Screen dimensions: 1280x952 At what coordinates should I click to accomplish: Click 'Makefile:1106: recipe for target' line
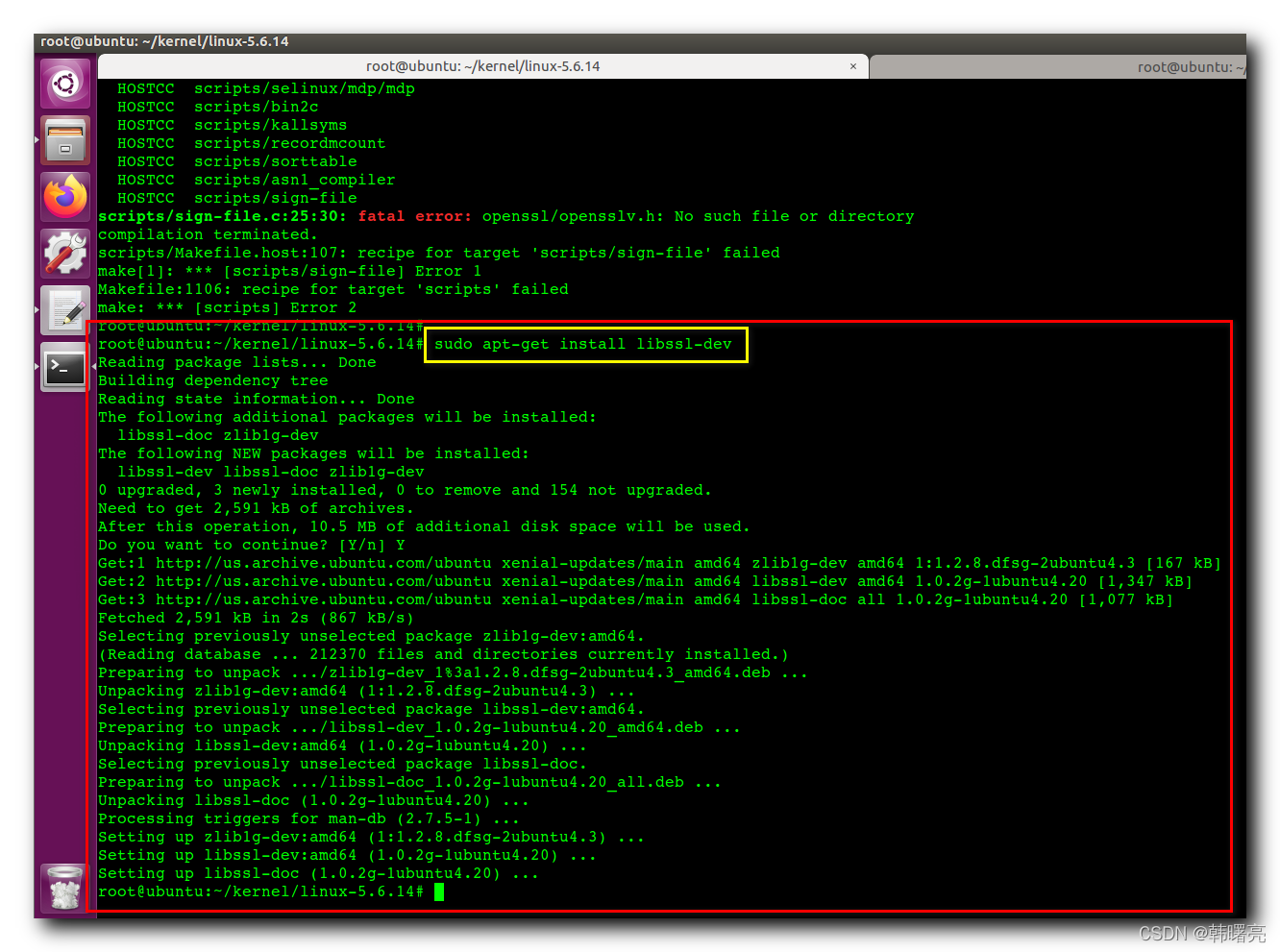coord(333,289)
